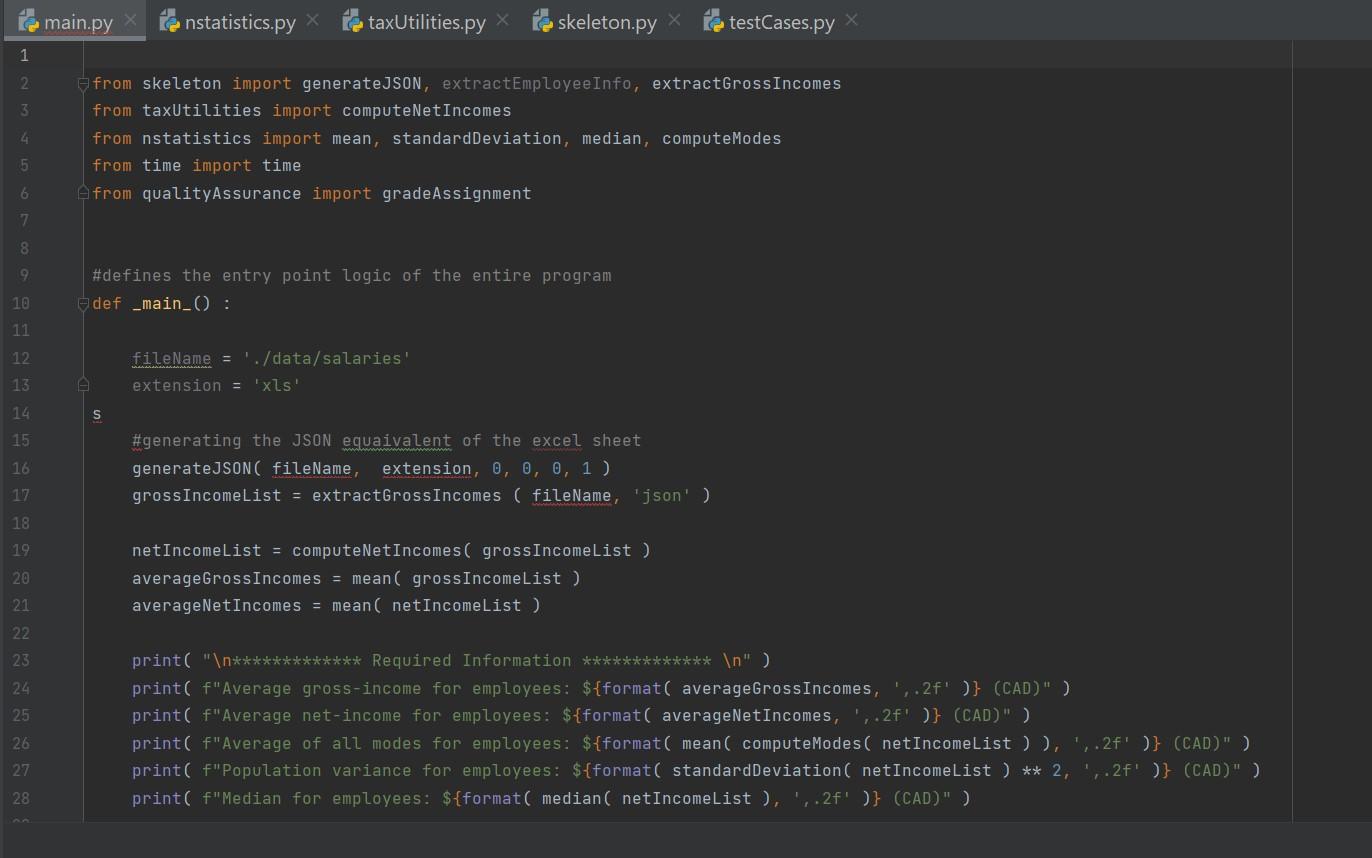The width and height of the screenshot is (1372, 858).
Task: Switch to the taxUtilities.py tab
Action: tap(425, 20)
